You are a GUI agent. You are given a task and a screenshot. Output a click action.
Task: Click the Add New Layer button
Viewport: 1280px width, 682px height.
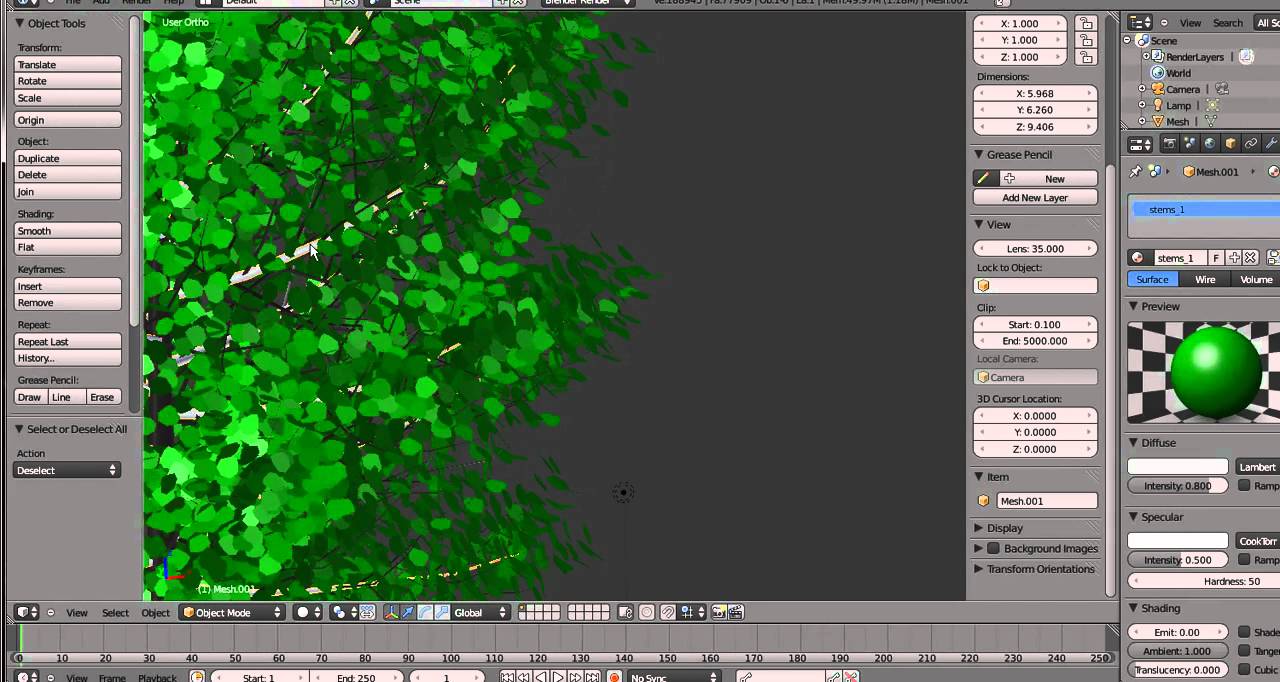1035,198
